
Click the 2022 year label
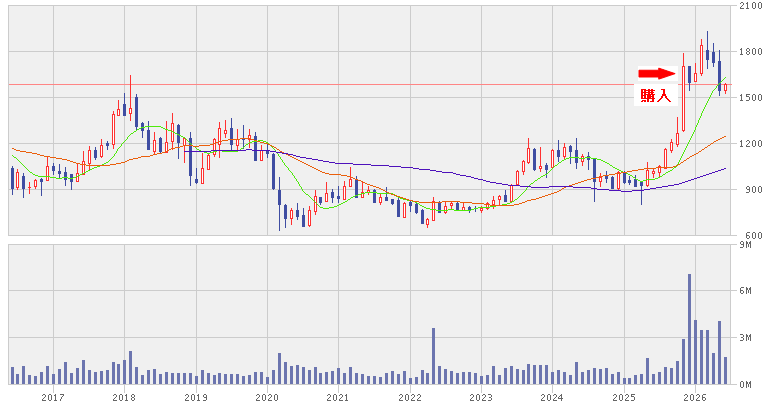click(410, 397)
